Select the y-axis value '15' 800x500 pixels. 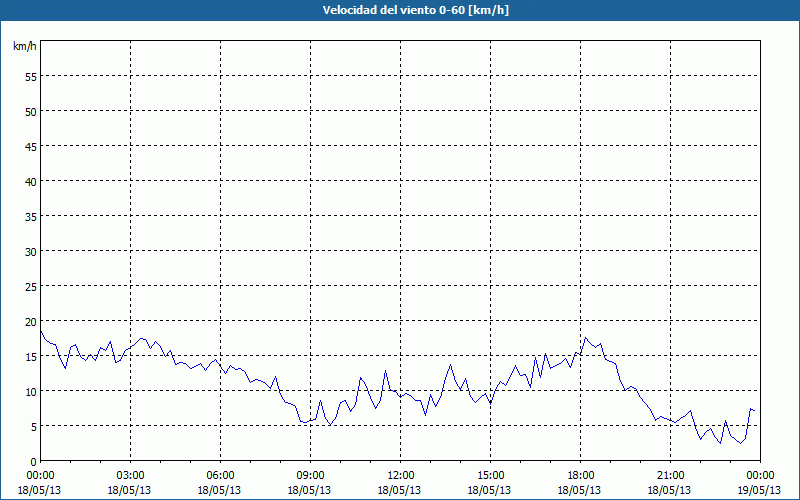pyautogui.click(x=31, y=357)
